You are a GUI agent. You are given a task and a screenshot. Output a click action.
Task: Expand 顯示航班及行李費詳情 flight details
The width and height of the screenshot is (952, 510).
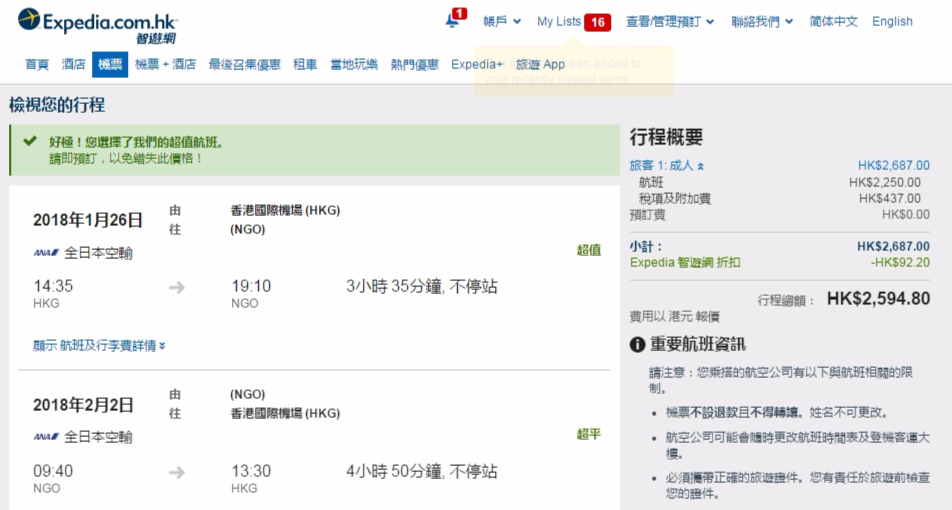click(x=99, y=346)
